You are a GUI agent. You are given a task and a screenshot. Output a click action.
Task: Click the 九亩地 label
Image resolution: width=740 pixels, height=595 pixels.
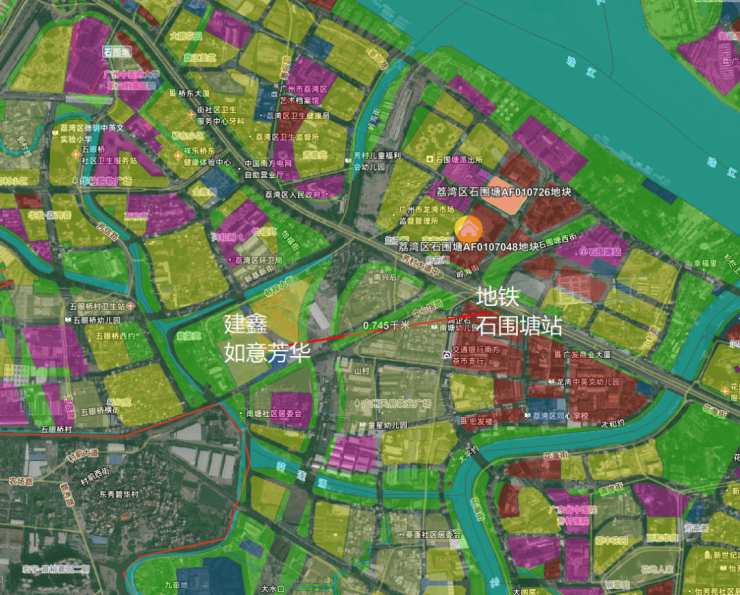[x=176, y=585]
